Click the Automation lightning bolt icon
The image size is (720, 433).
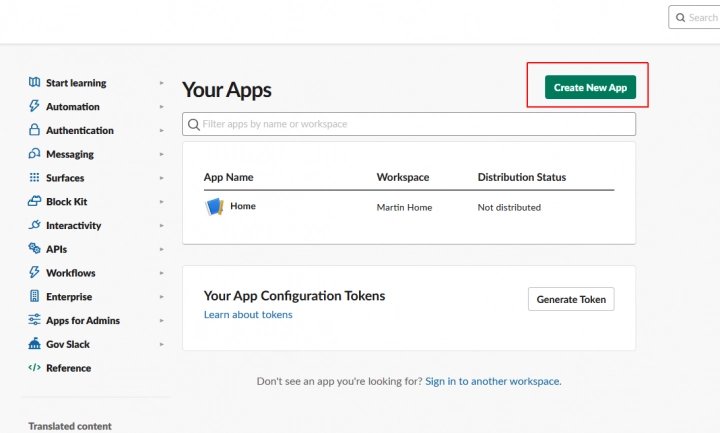[x=34, y=106]
